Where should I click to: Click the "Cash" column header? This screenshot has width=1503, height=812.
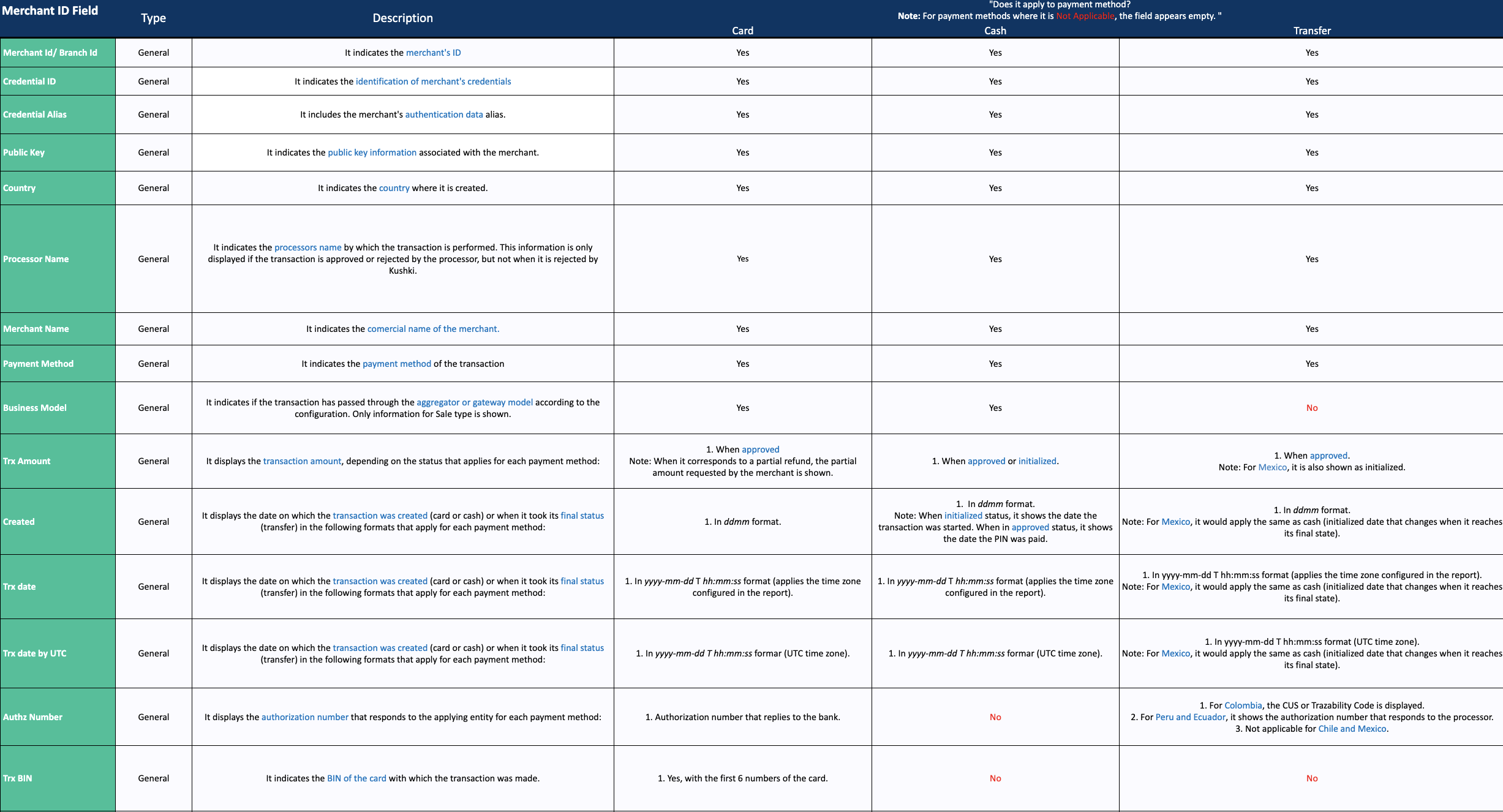pyautogui.click(x=995, y=31)
